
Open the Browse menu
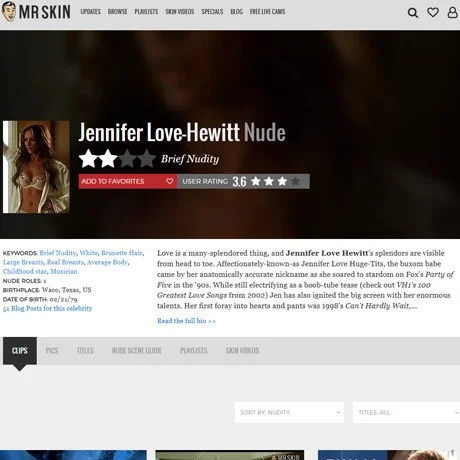point(117,12)
